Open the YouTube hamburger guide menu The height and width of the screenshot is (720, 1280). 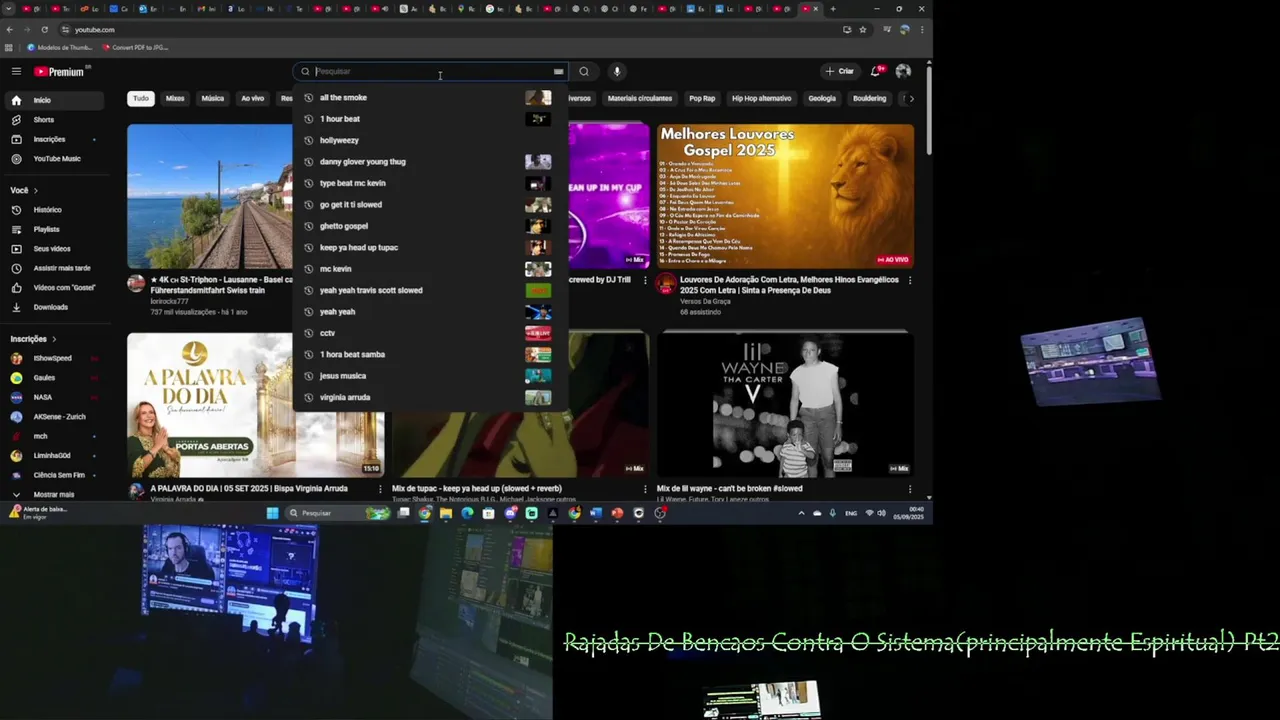pyautogui.click(x=16, y=71)
